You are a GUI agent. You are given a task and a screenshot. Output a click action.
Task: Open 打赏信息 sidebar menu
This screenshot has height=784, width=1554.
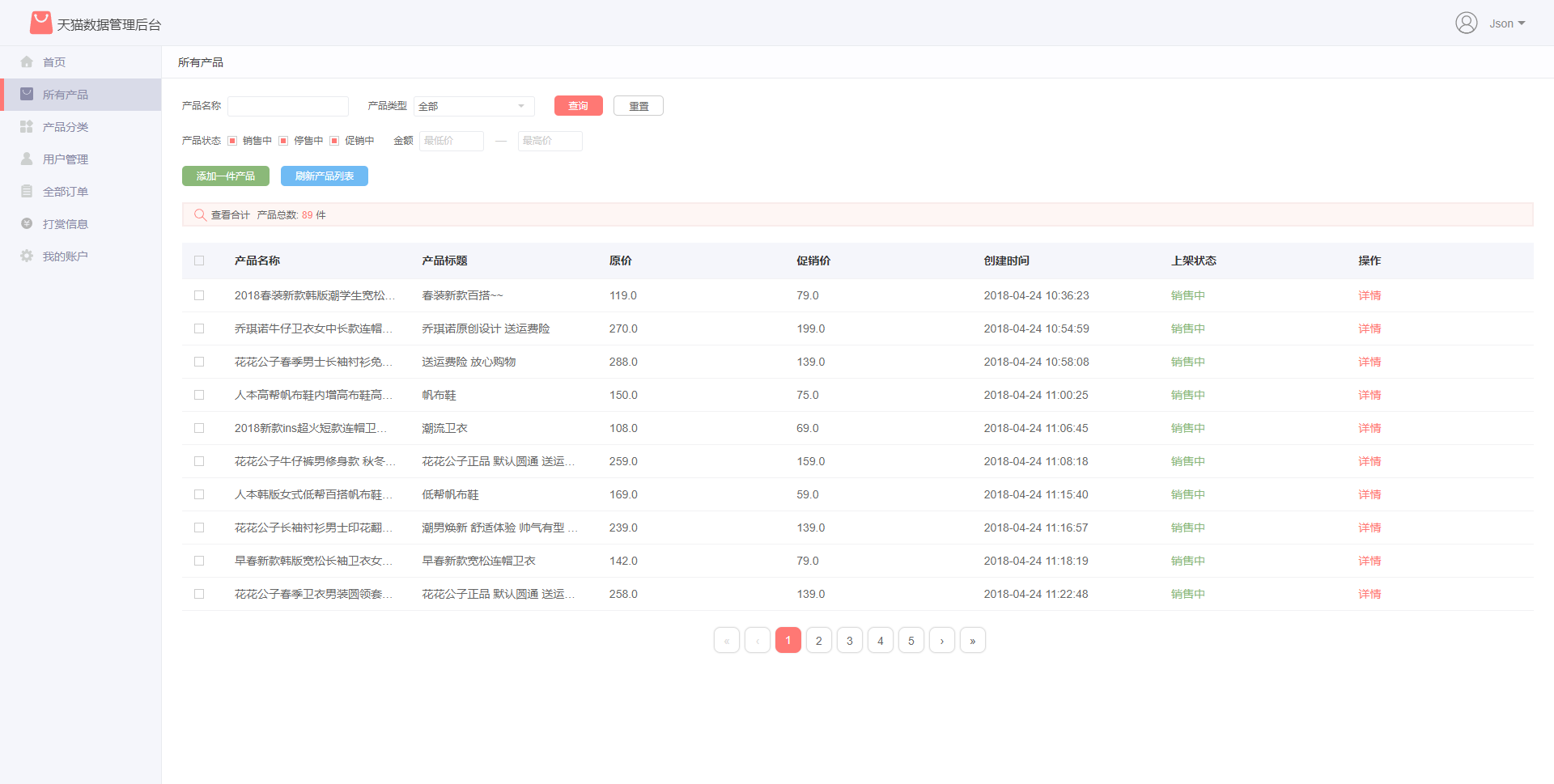coord(81,224)
